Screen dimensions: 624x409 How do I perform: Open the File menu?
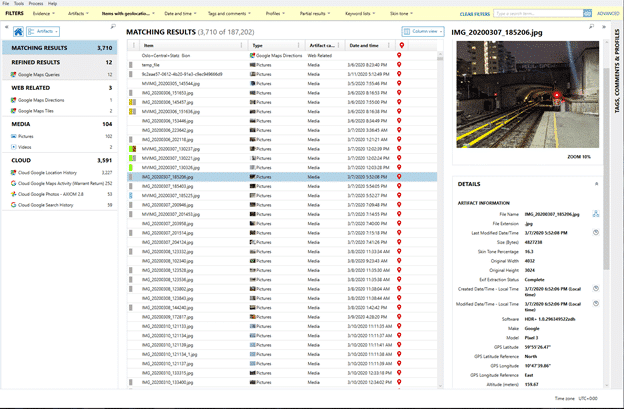[x=6, y=3]
